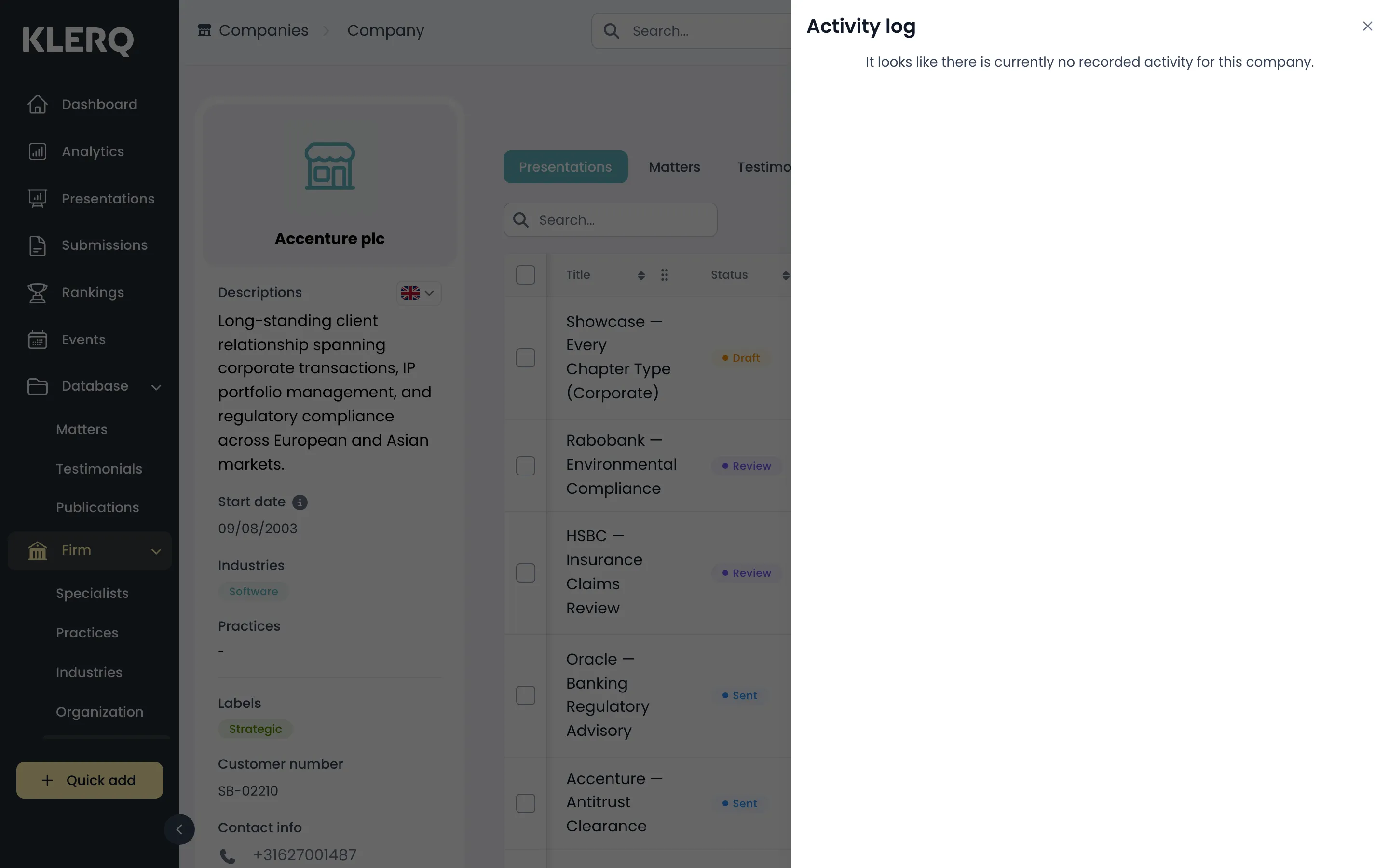Viewport: 1389px width, 868px height.
Task: Click the Review badge for Rabobank row
Action: click(746, 466)
